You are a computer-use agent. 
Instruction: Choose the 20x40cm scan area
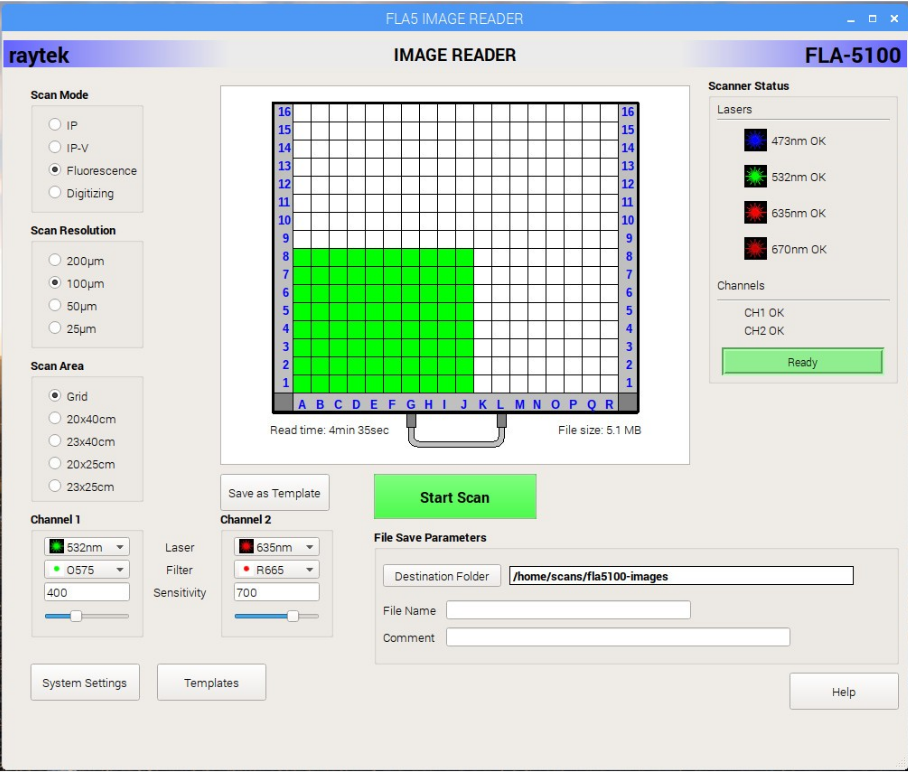point(56,419)
